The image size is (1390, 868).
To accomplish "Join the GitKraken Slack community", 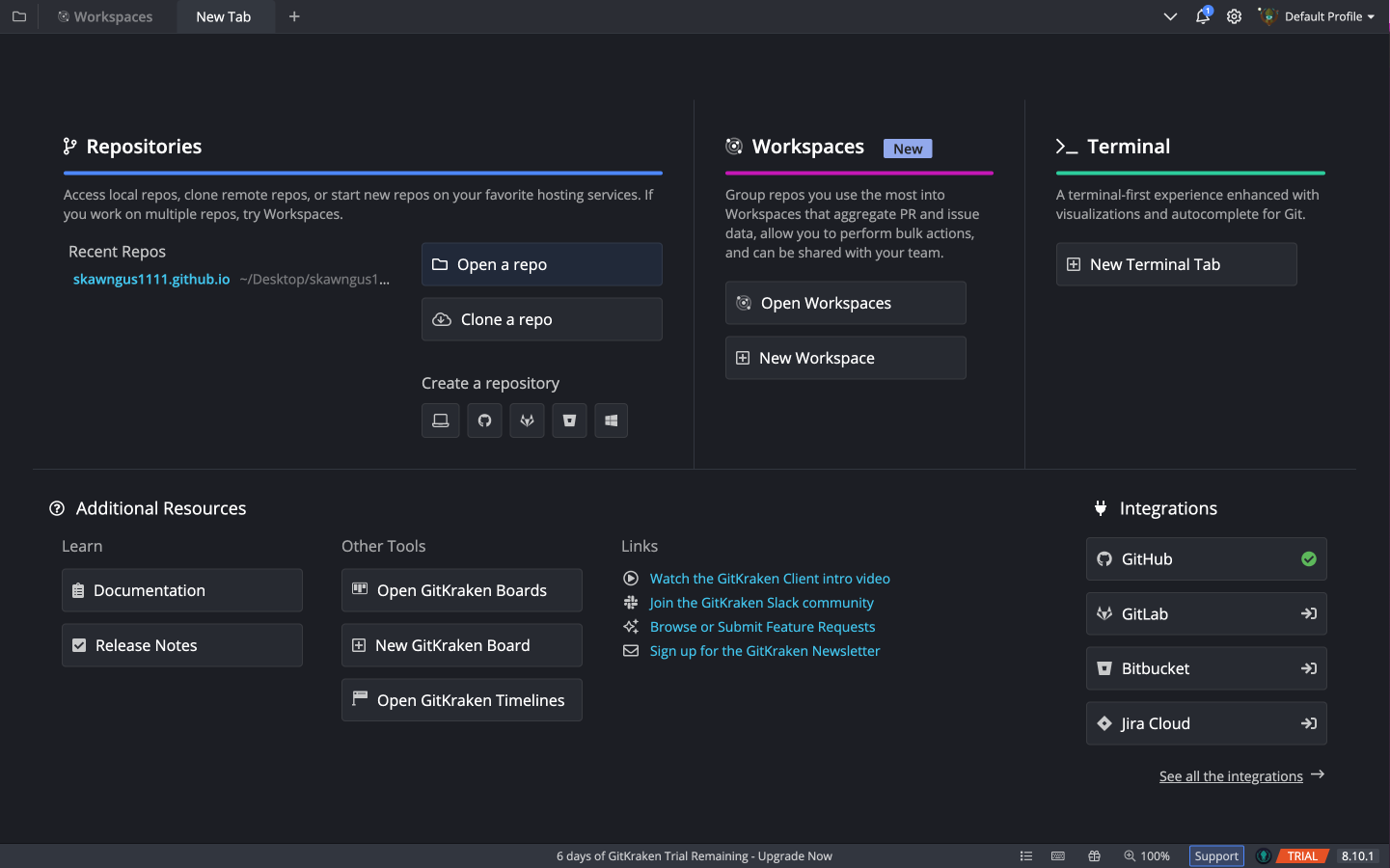I will [x=761, y=603].
